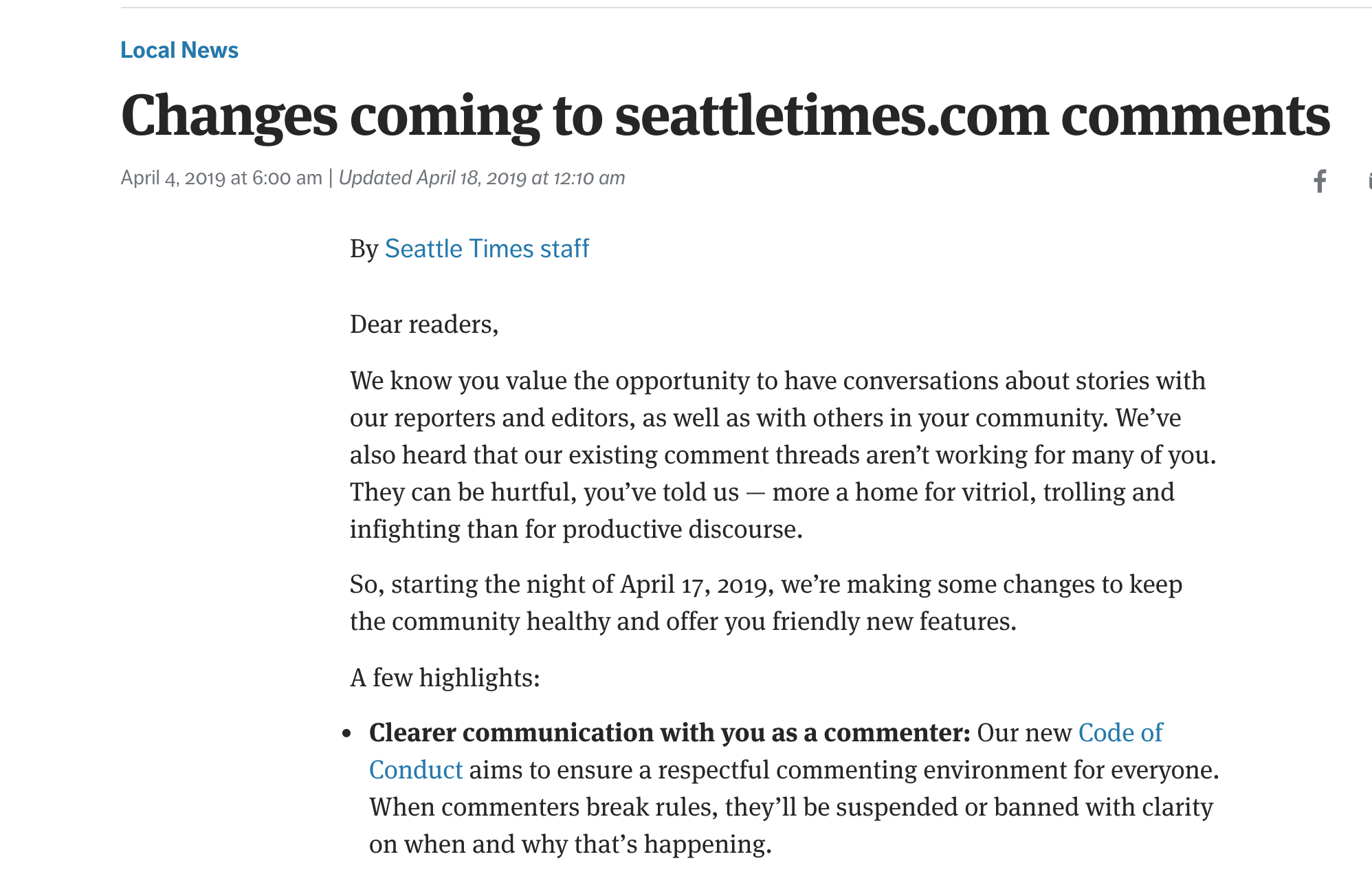This screenshot has width=1372, height=872.
Task: Click the Updated April 18, 2019 timestamp
Action: [x=482, y=178]
